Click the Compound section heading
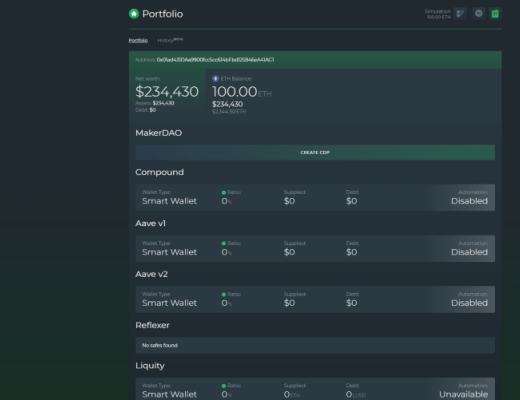Screen dimensions: 520x400 159,172
